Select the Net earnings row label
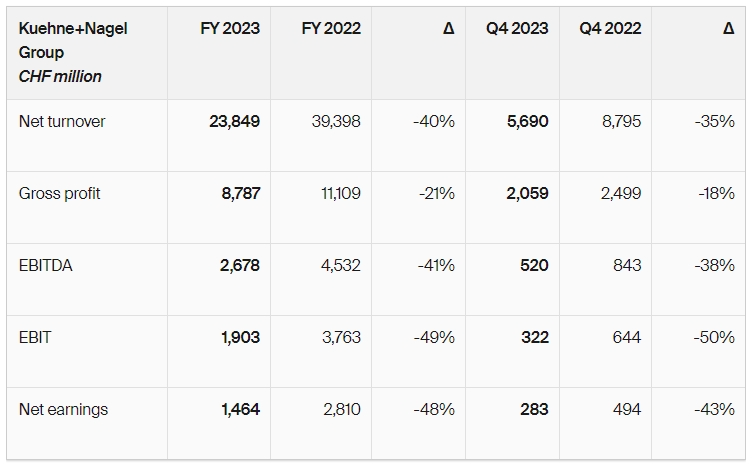This screenshot has width=752, height=469. click(63, 410)
